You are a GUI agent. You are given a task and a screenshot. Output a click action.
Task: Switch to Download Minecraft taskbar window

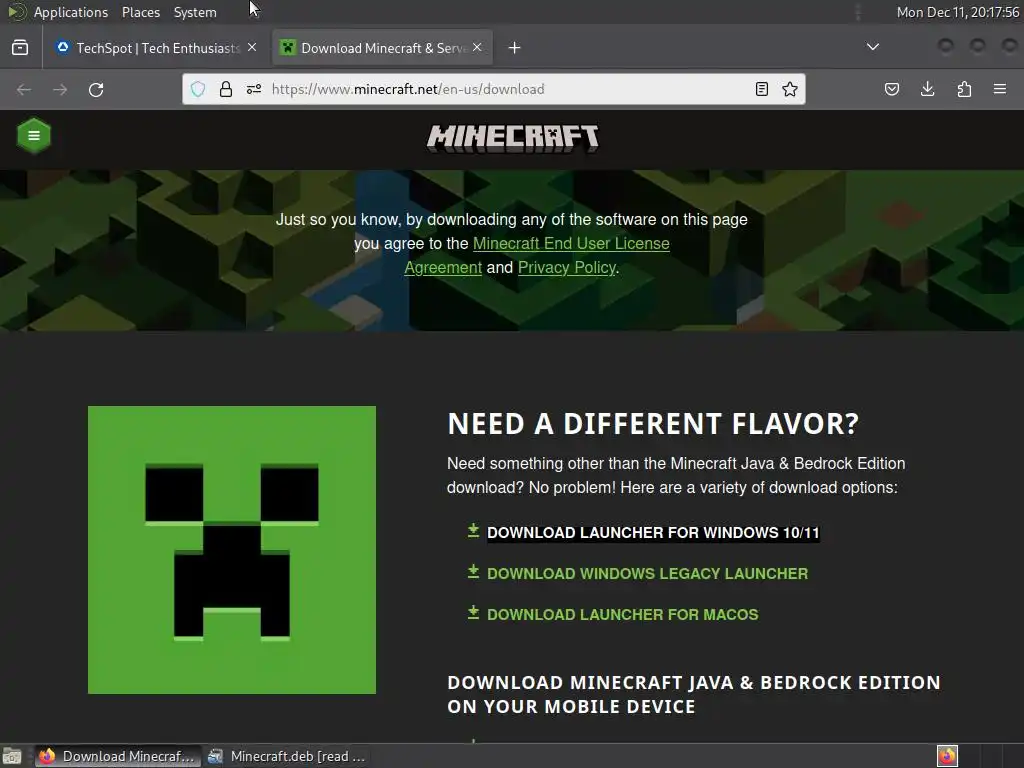coord(118,756)
